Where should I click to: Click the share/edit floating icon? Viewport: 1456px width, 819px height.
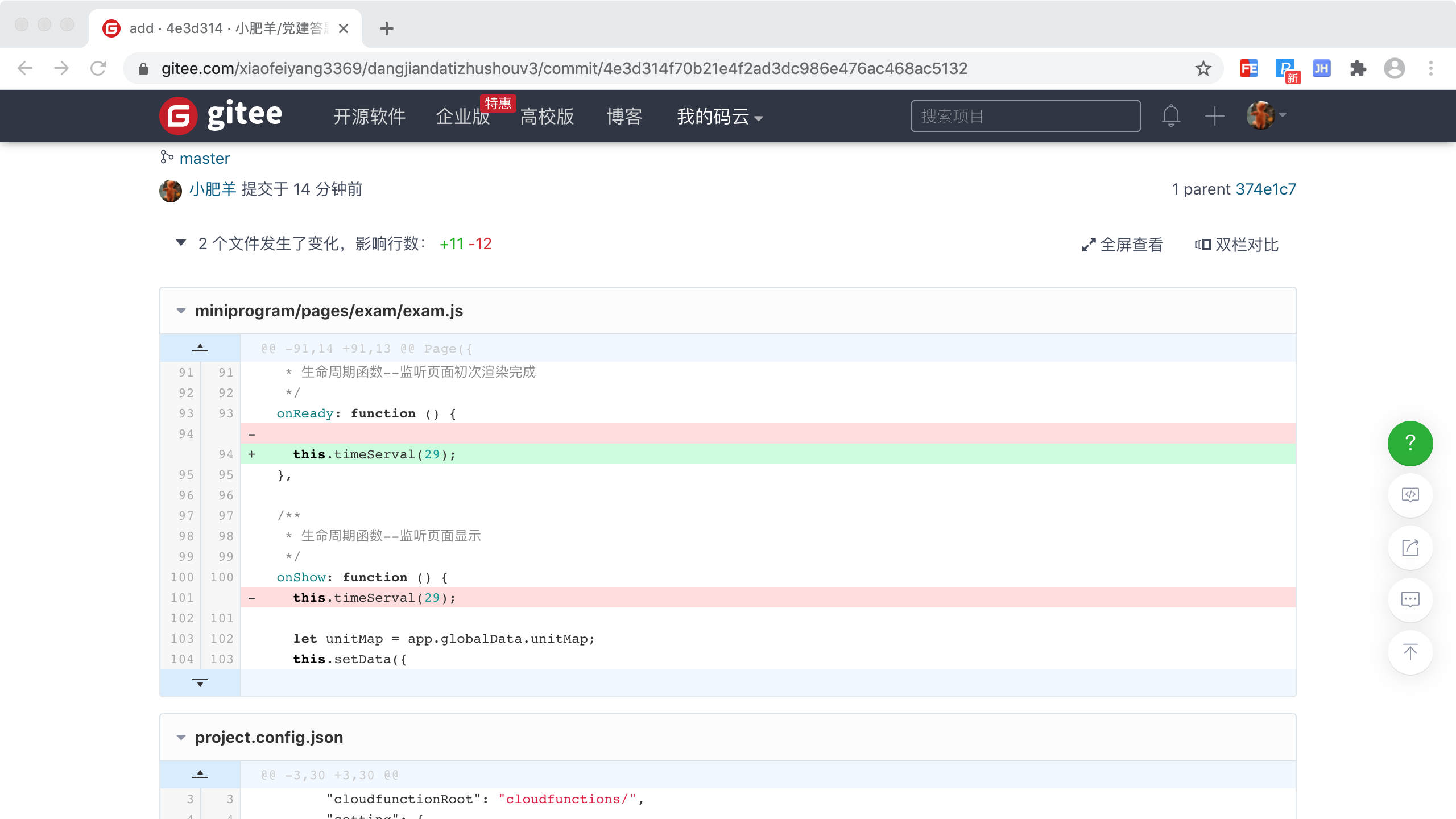[x=1410, y=547]
